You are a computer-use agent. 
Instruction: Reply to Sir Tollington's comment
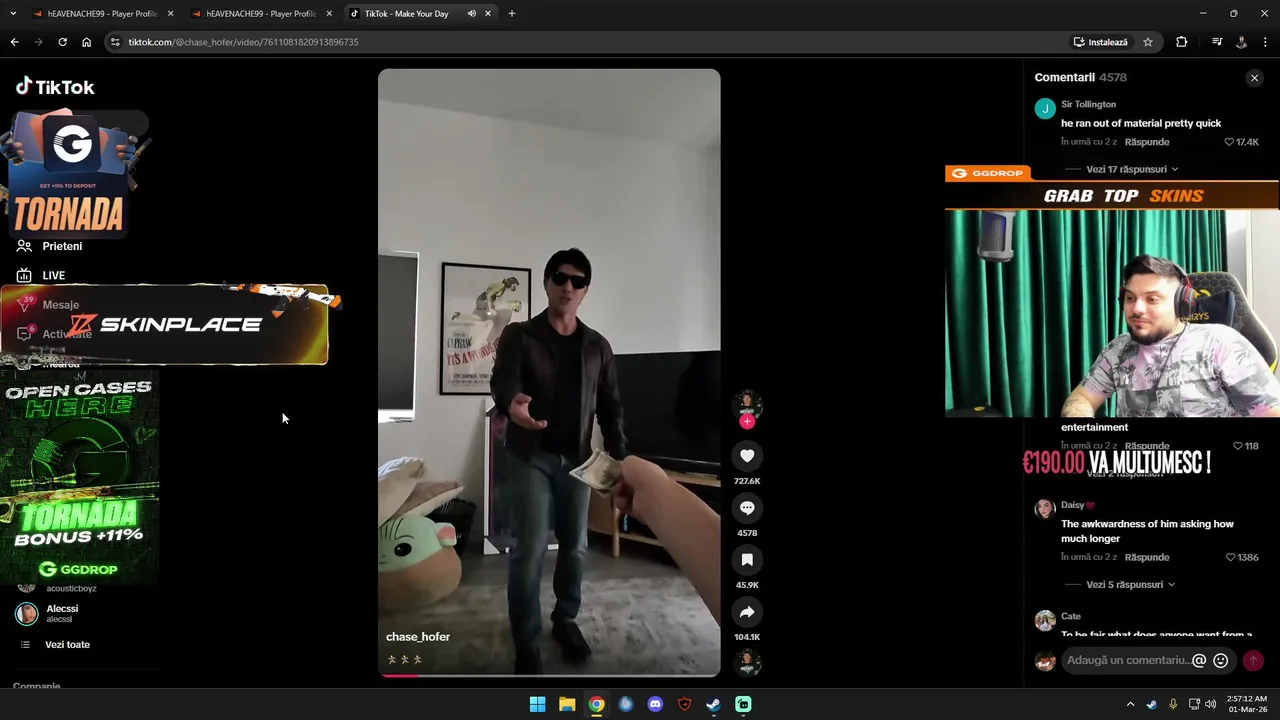tap(1147, 142)
